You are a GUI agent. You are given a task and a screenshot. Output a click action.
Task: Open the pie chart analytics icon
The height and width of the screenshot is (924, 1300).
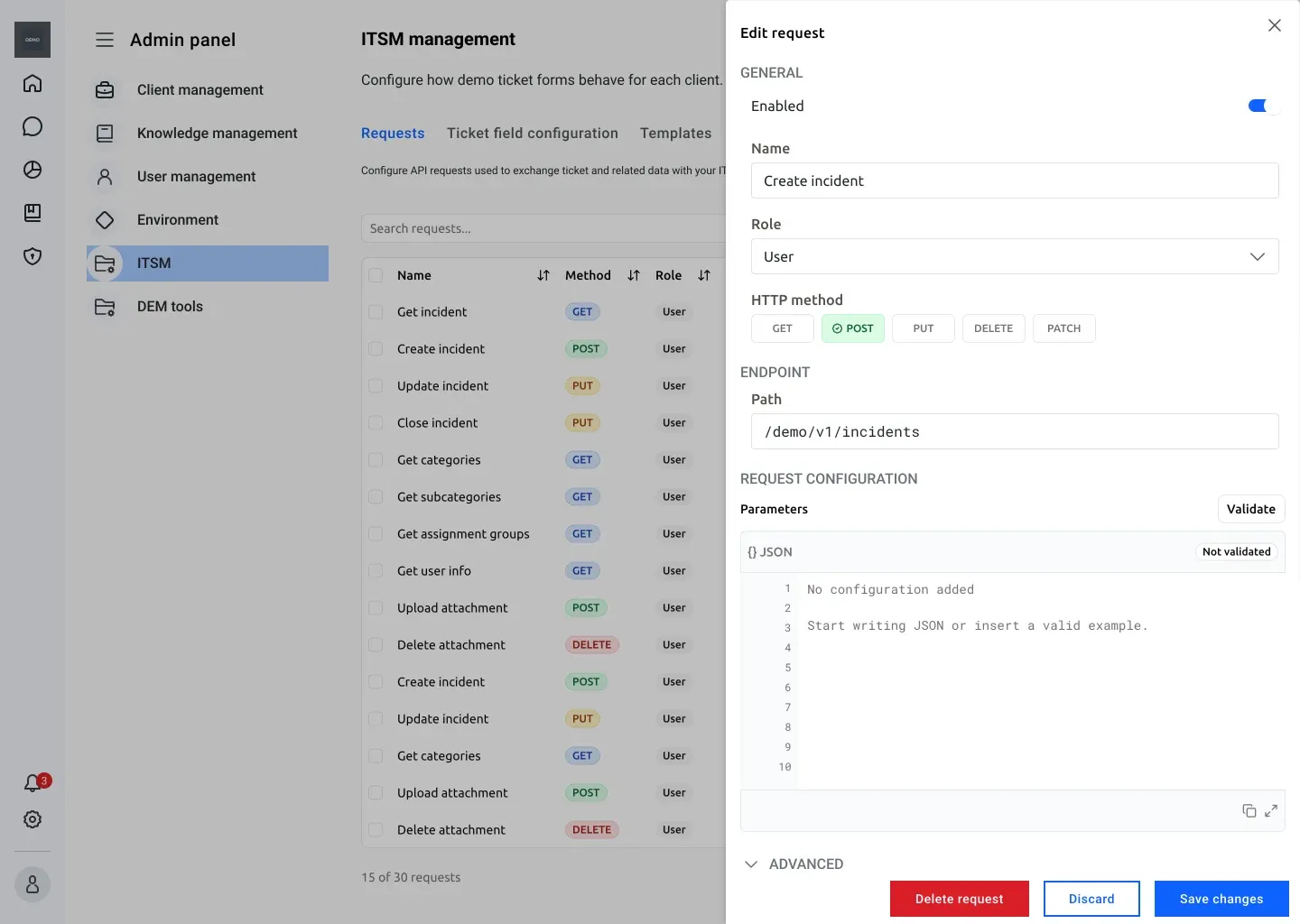[32, 170]
